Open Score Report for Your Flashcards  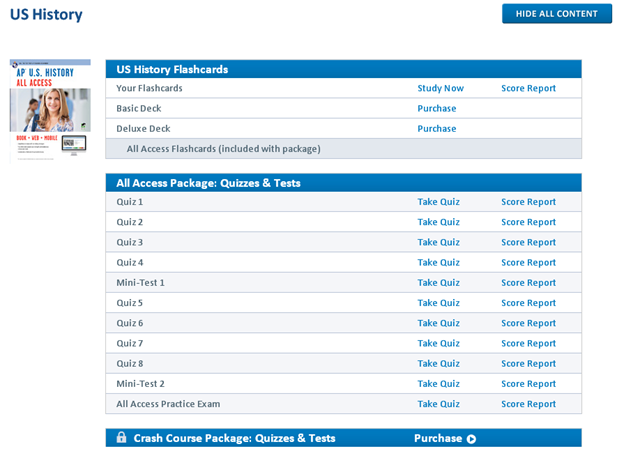pos(528,88)
